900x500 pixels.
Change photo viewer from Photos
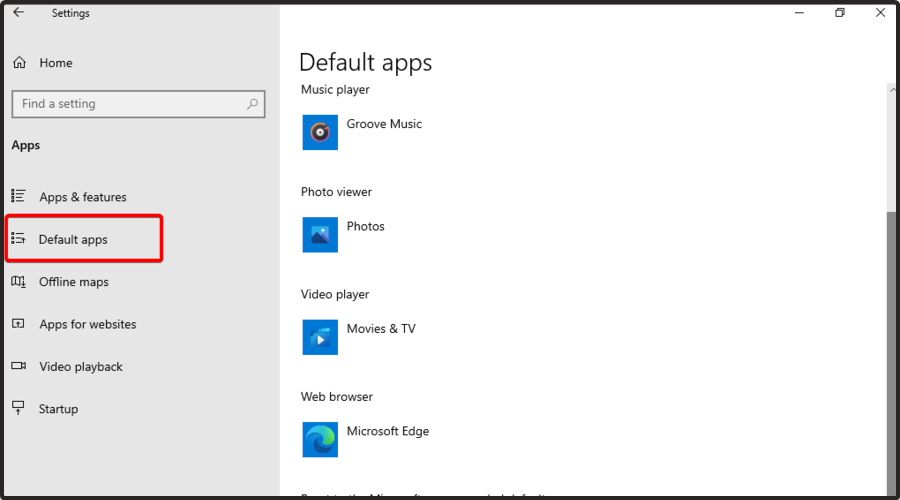366,226
